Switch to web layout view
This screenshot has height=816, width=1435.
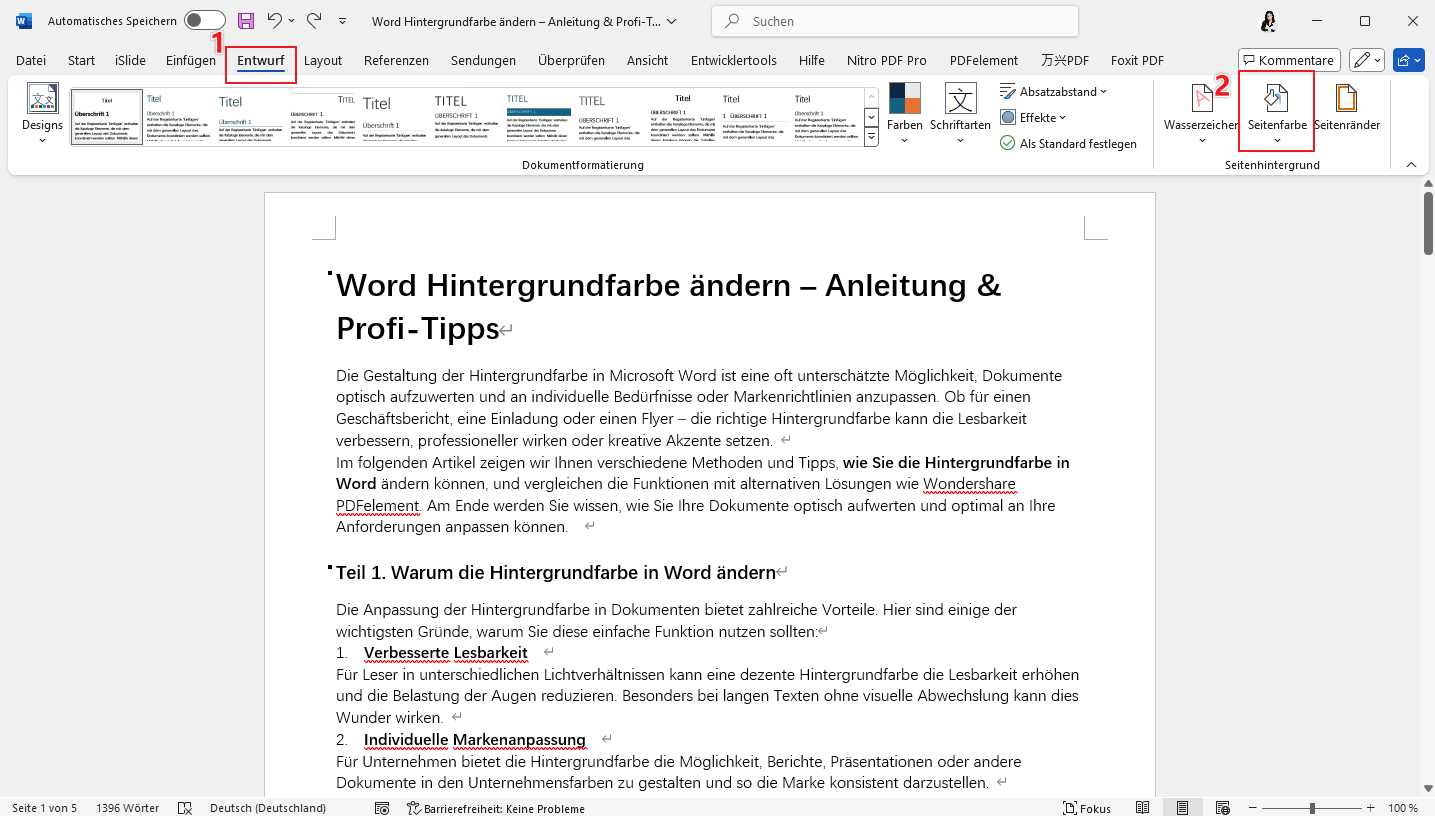[x=1222, y=808]
